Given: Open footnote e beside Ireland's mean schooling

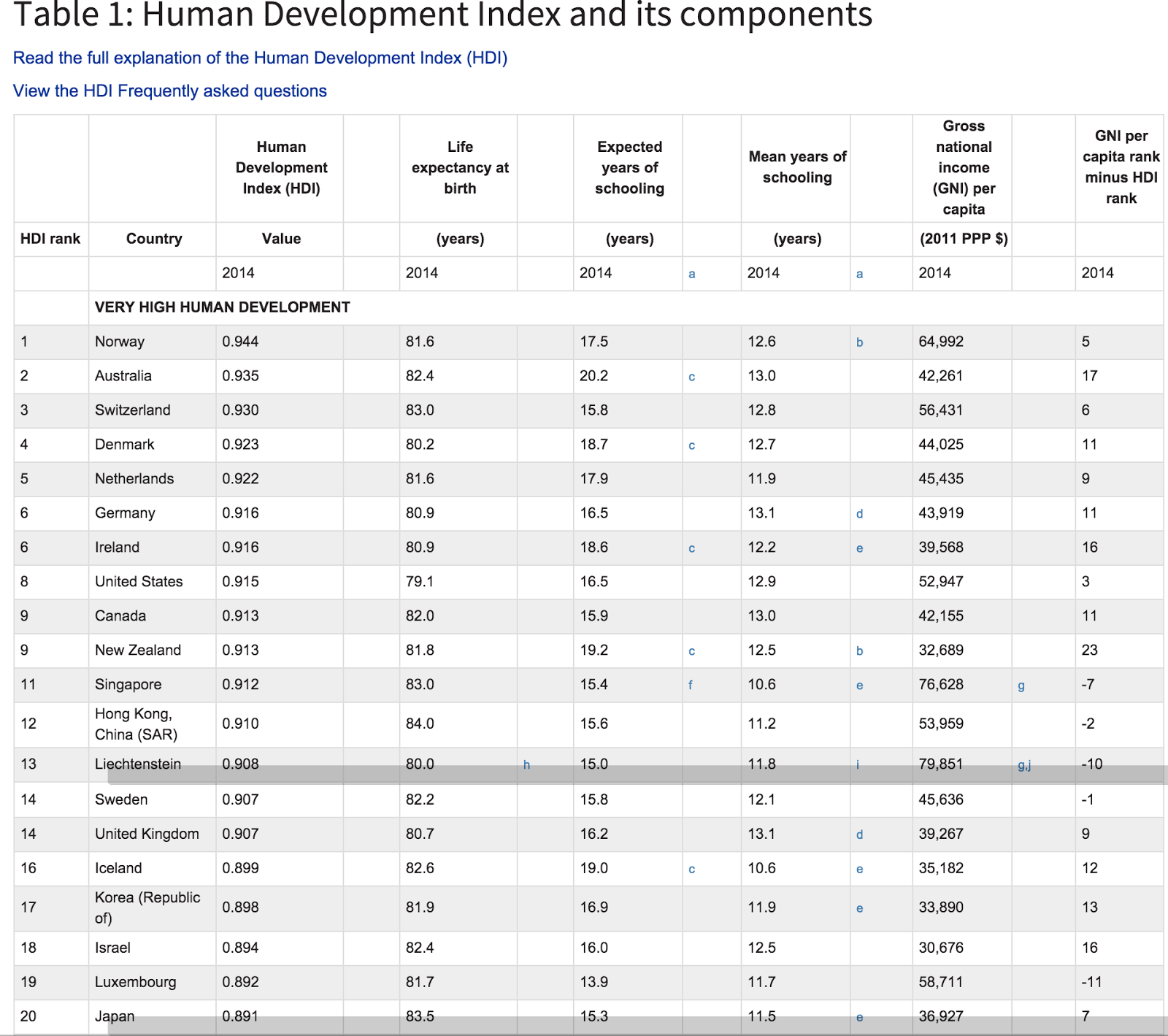Looking at the screenshot, I should pos(859,547).
